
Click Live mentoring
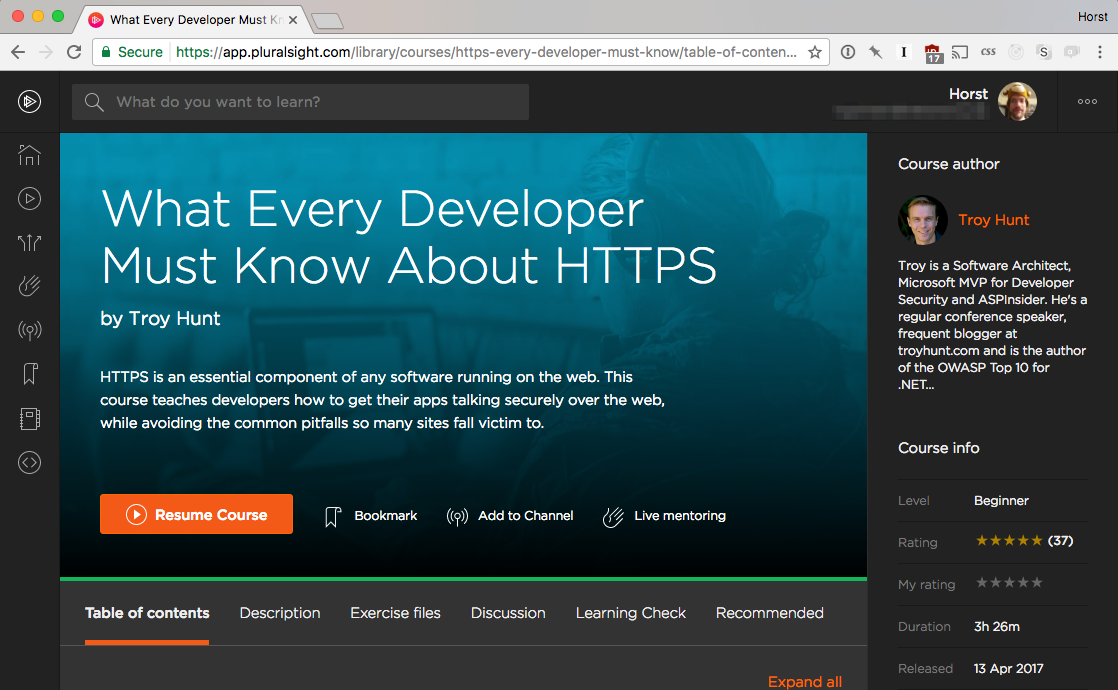point(665,515)
